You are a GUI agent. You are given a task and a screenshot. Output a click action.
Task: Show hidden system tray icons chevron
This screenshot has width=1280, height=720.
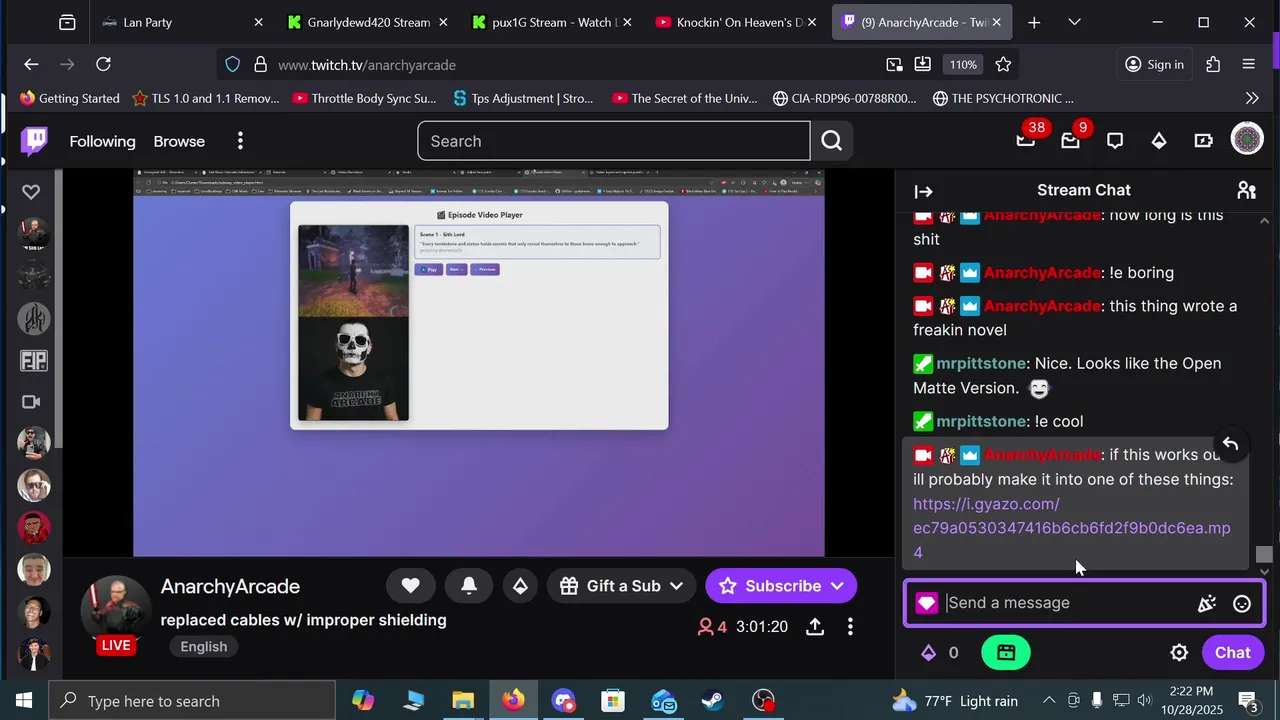tap(1048, 701)
